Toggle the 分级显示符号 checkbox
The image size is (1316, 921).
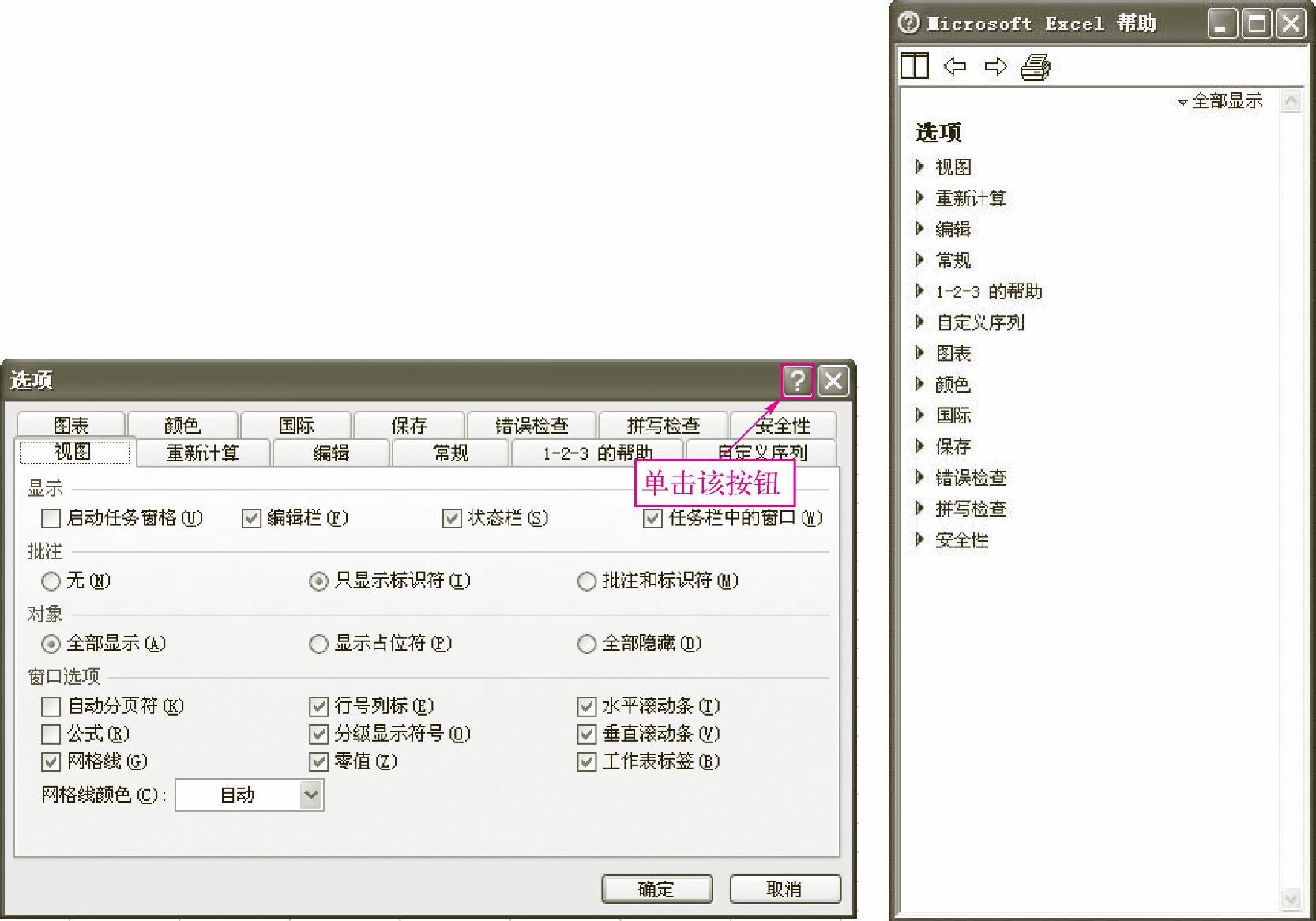[x=318, y=734]
